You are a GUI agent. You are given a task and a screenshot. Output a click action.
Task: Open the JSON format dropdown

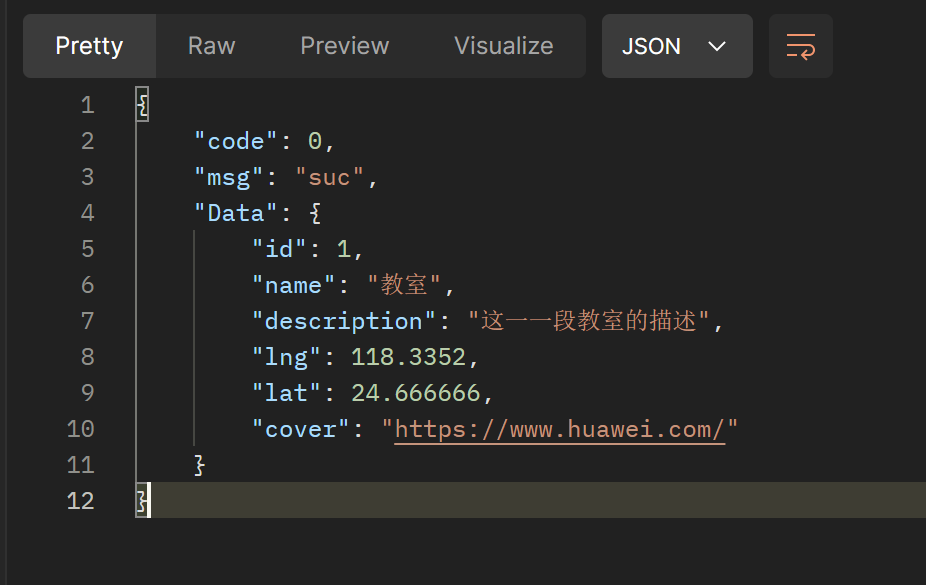(676, 45)
